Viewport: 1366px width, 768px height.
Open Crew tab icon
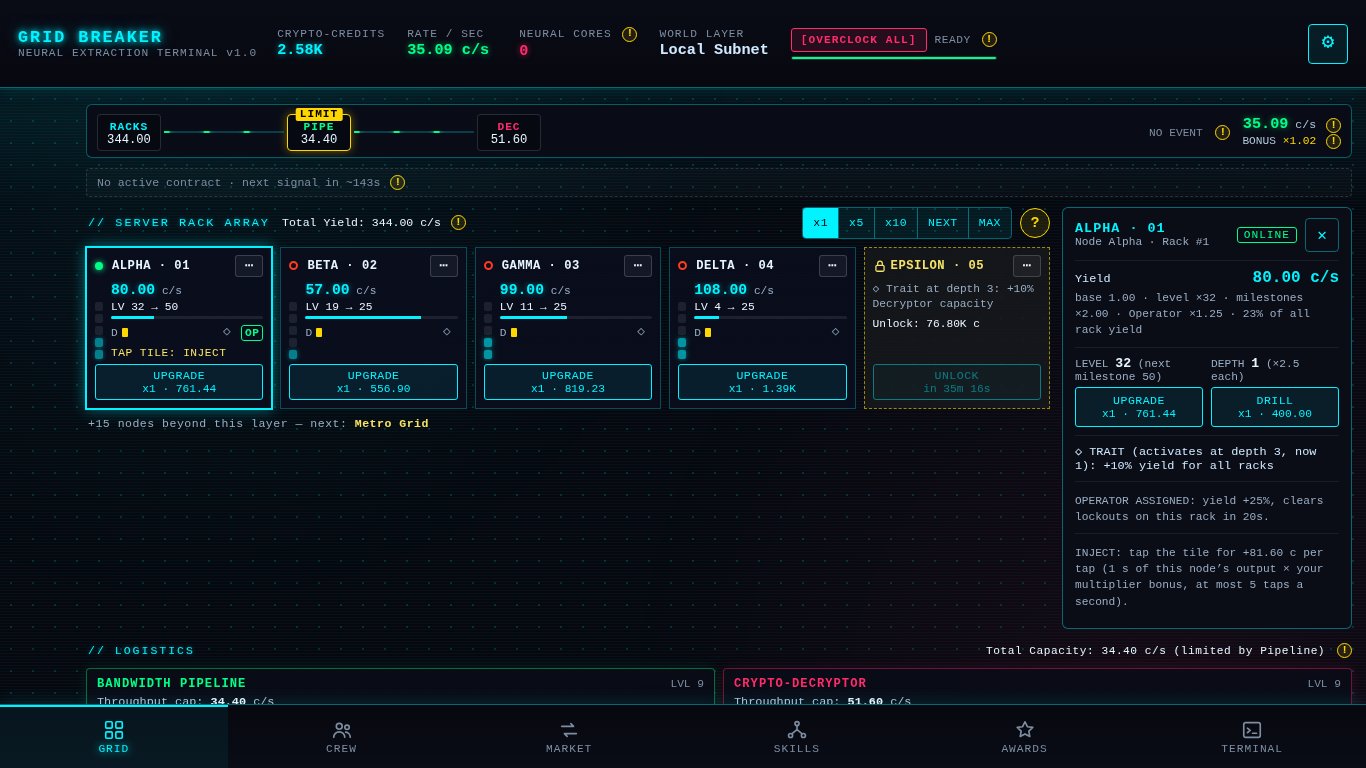click(x=341, y=730)
